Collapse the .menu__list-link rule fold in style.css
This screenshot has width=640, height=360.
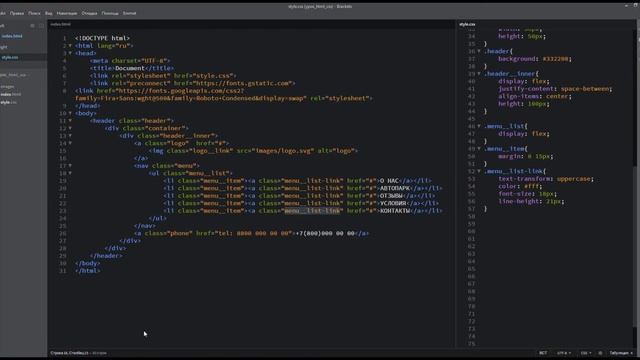(479, 171)
